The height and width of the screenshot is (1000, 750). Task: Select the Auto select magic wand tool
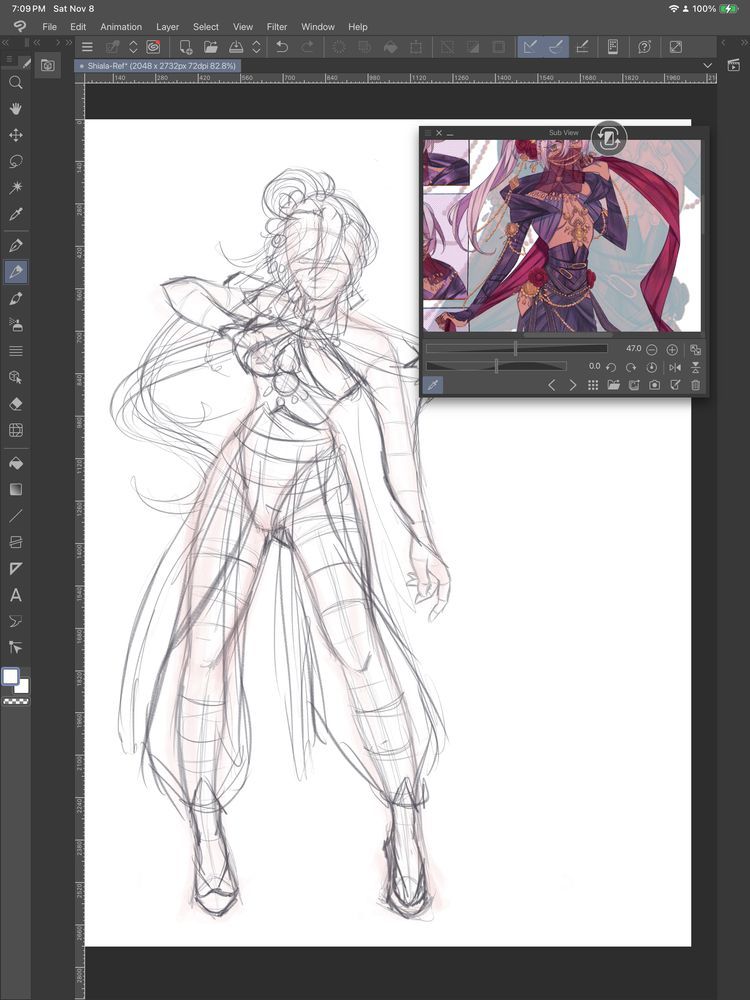(x=16, y=188)
